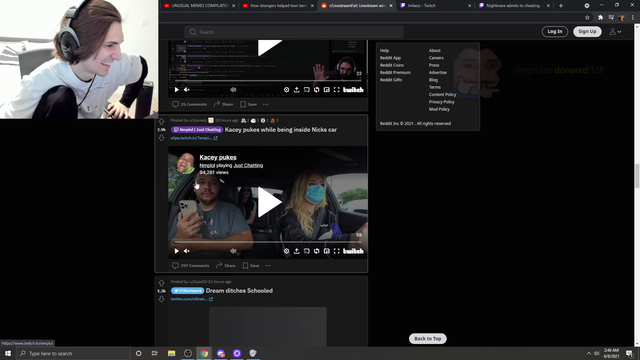
Task: Open Dream ditches Schooled post title
Action: click(239, 291)
